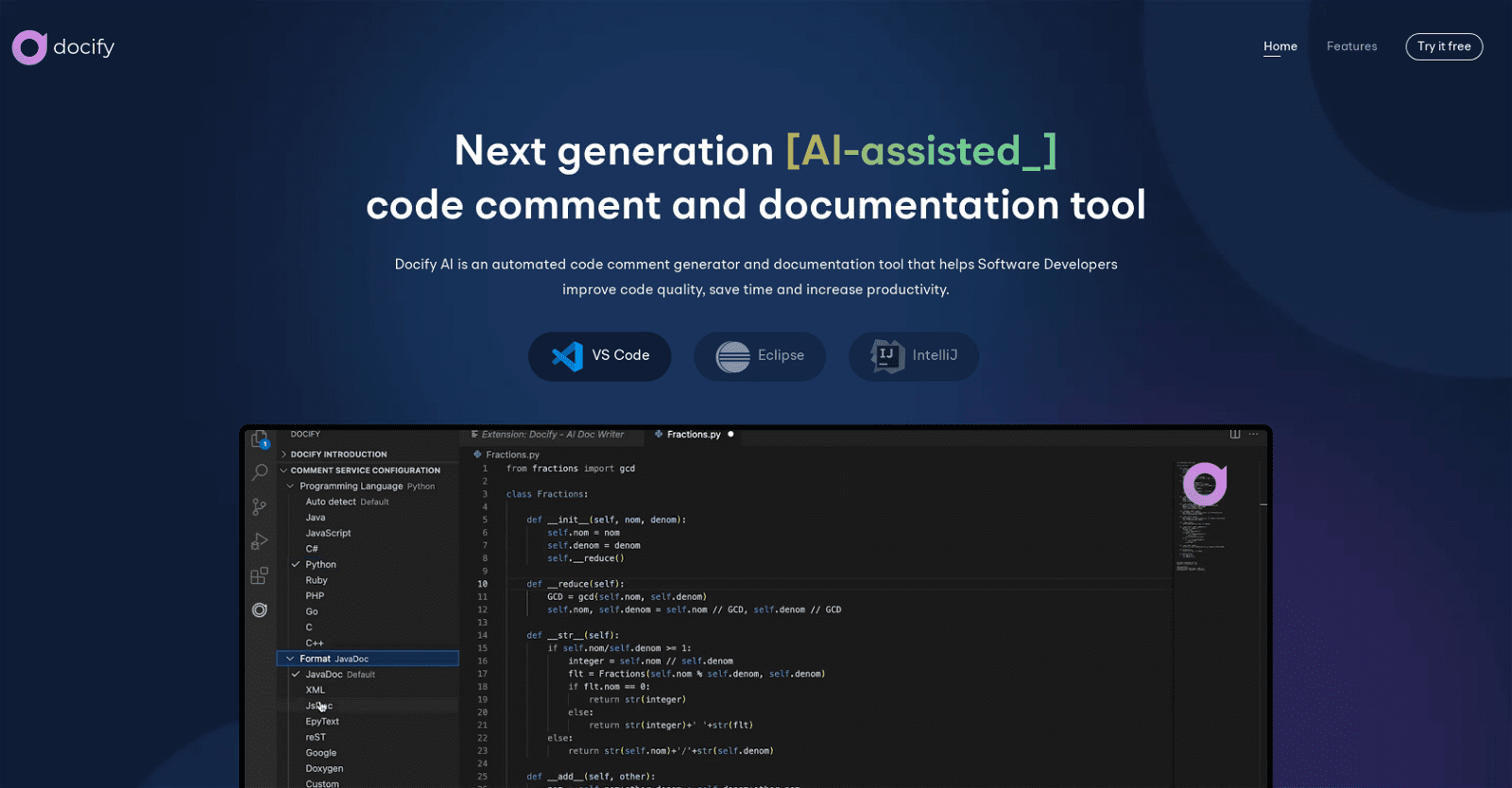Open the Source Control icon in the sidebar

point(259,507)
